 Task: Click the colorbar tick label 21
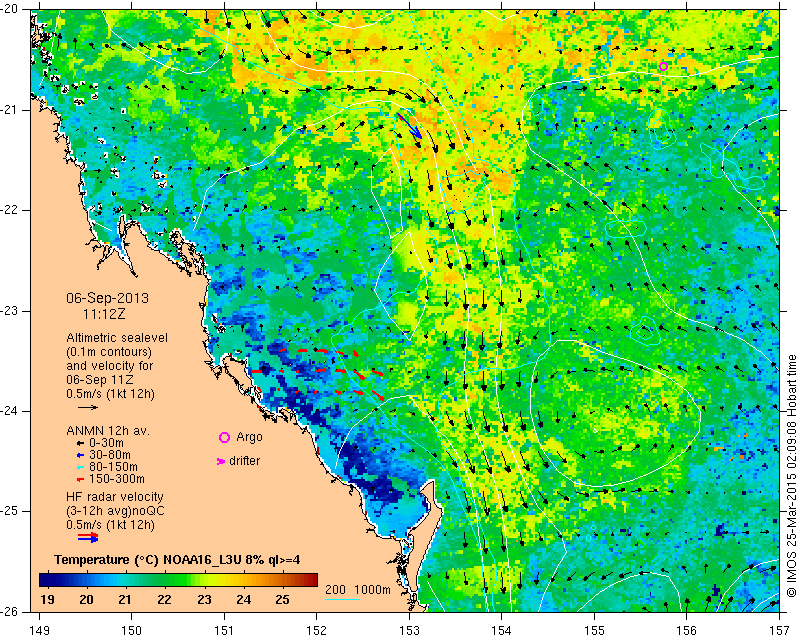126,600
